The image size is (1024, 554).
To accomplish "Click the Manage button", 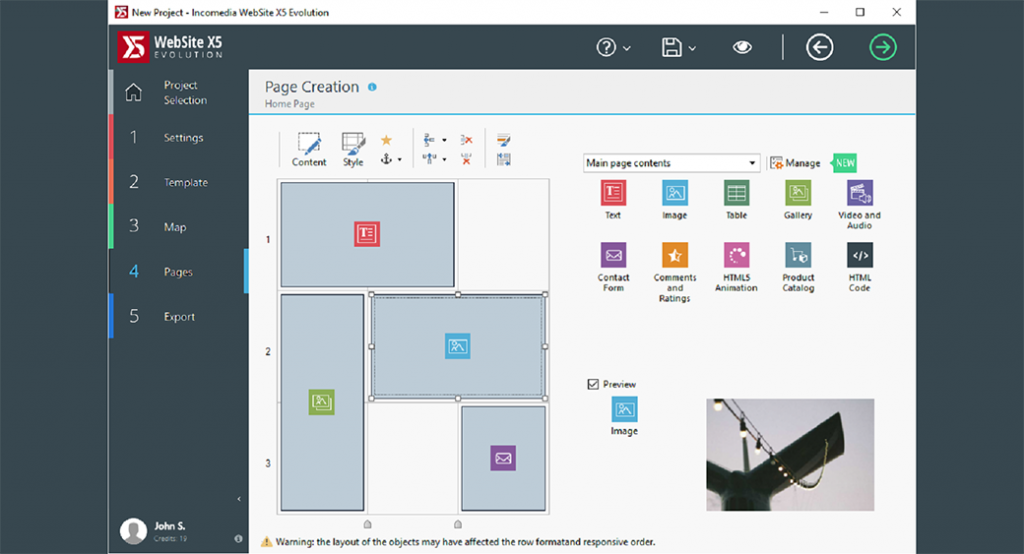I will point(795,163).
